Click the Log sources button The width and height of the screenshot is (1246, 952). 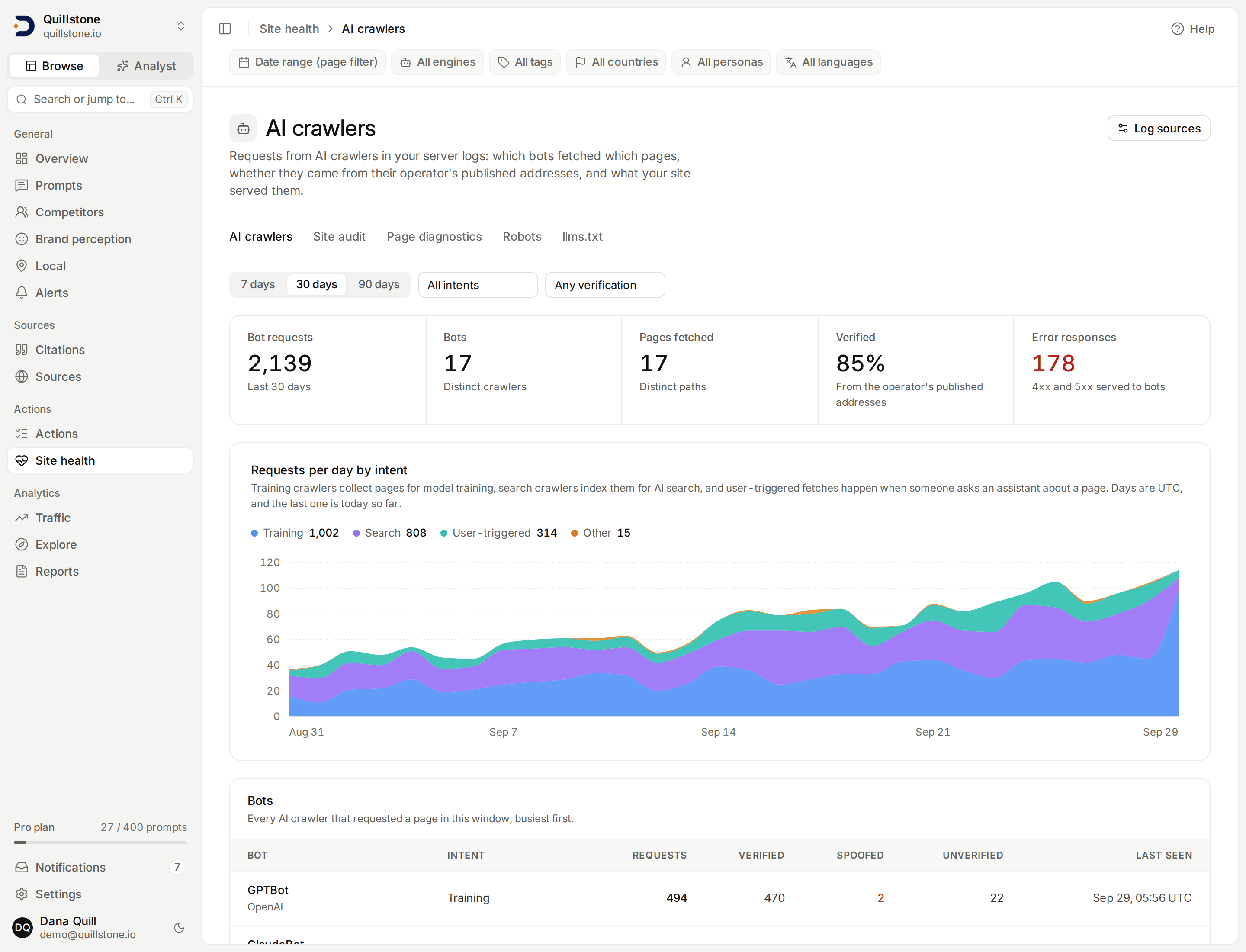click(x=1159, y=129)
